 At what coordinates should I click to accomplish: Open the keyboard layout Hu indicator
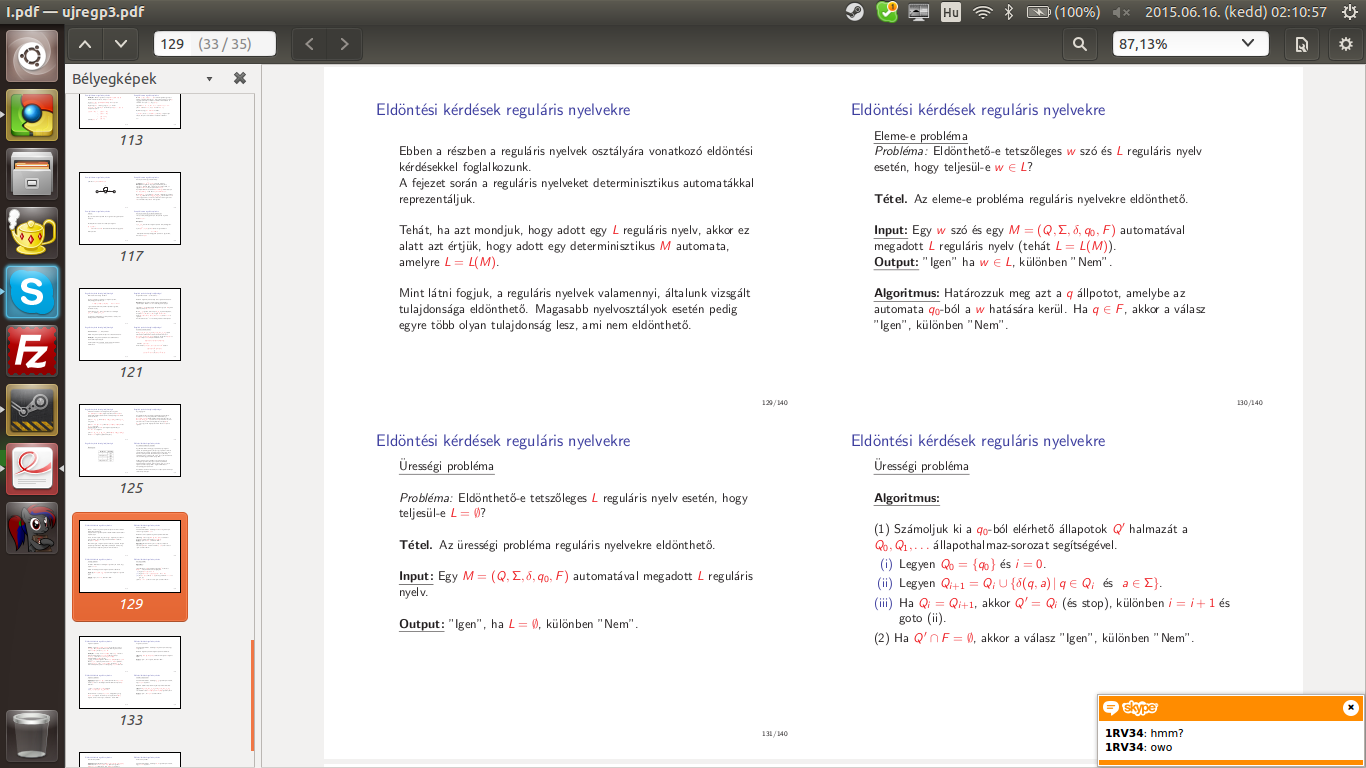click(951, 12)
